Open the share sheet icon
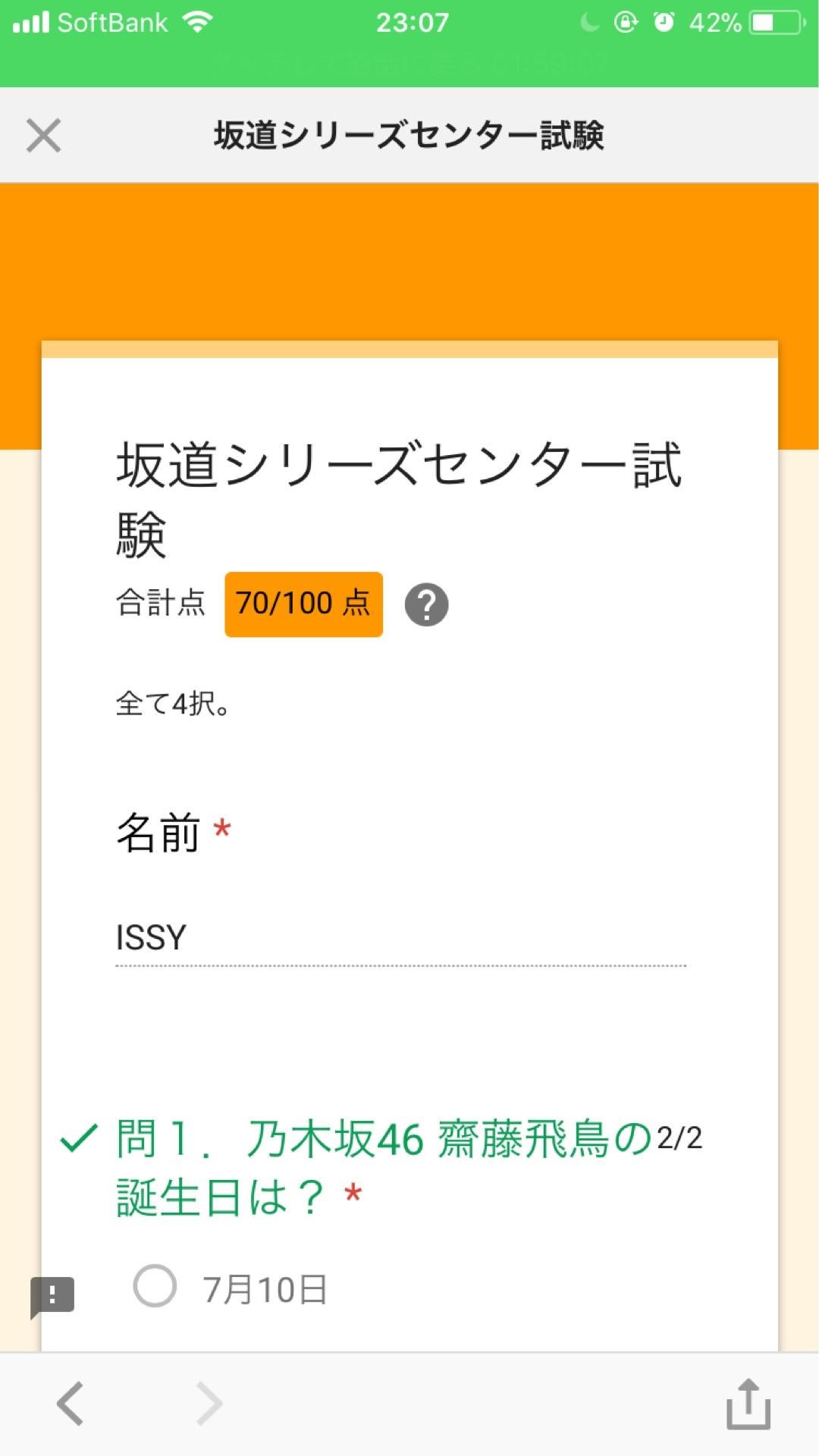The height and width of the screenshot is (1456, 819). [x=748, y=1404]
